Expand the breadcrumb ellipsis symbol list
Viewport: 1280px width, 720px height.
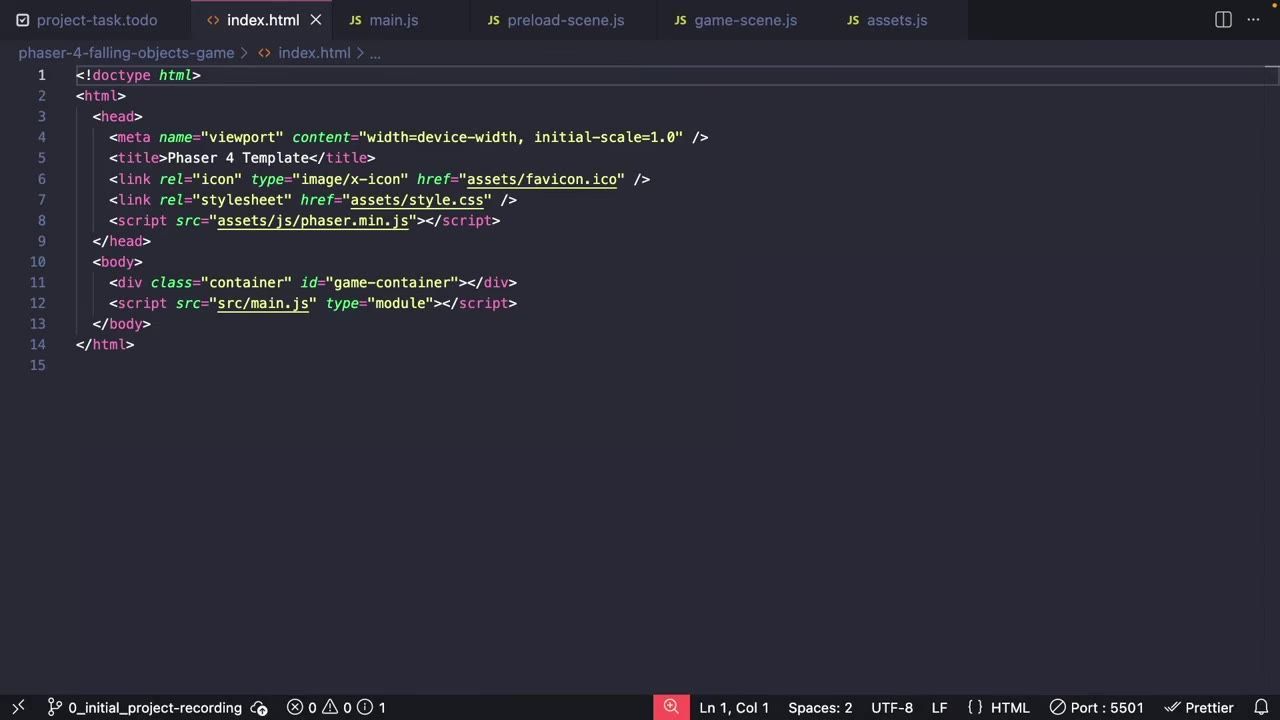[375, 53]
